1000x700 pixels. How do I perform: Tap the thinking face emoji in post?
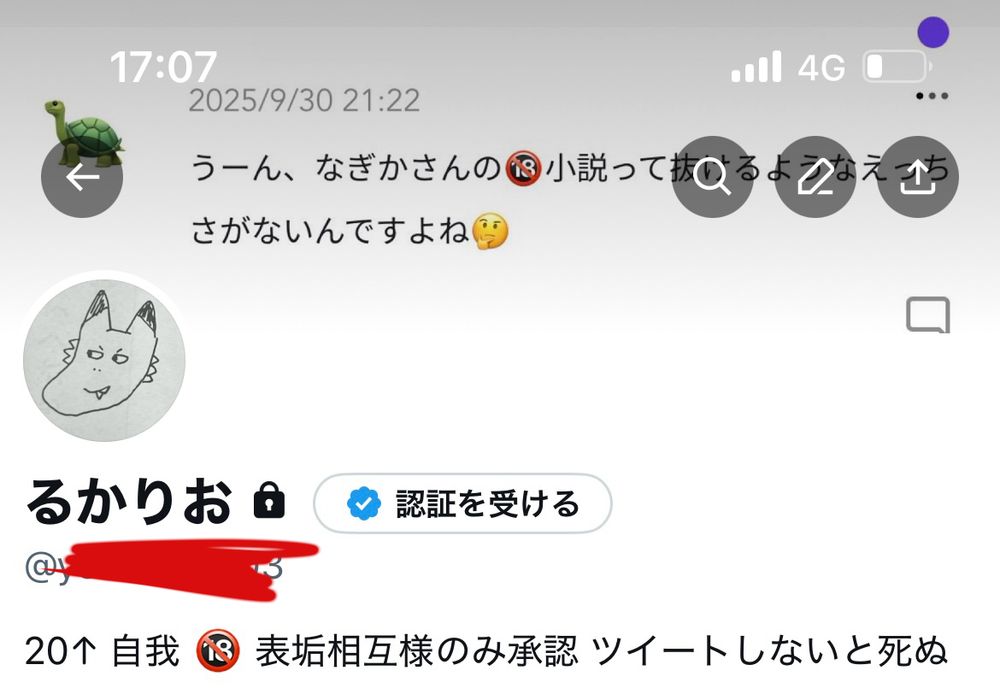490,231
